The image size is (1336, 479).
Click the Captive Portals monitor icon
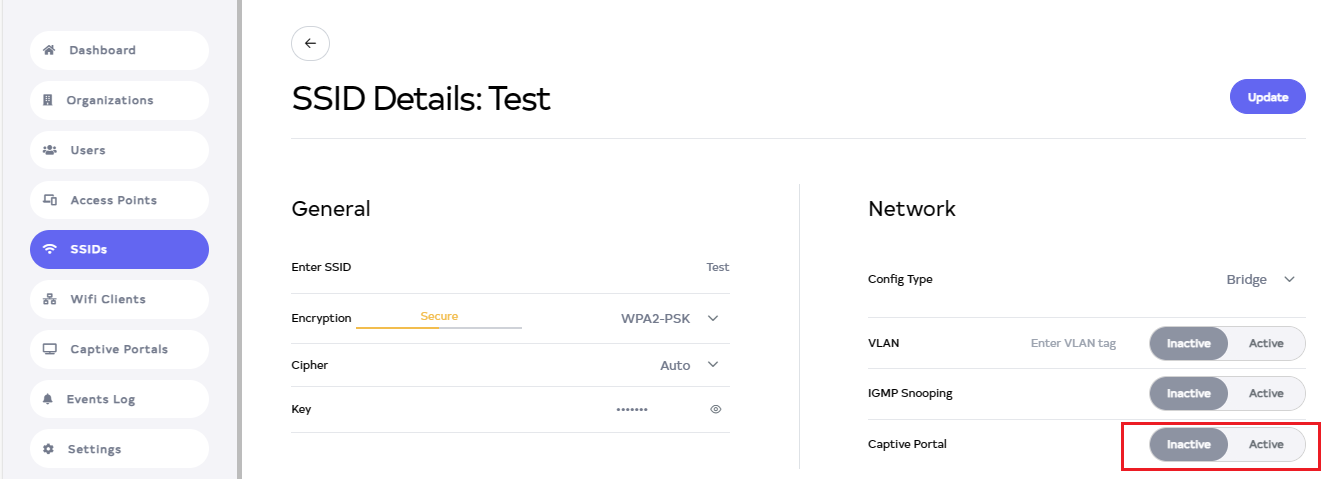point(50,349)
